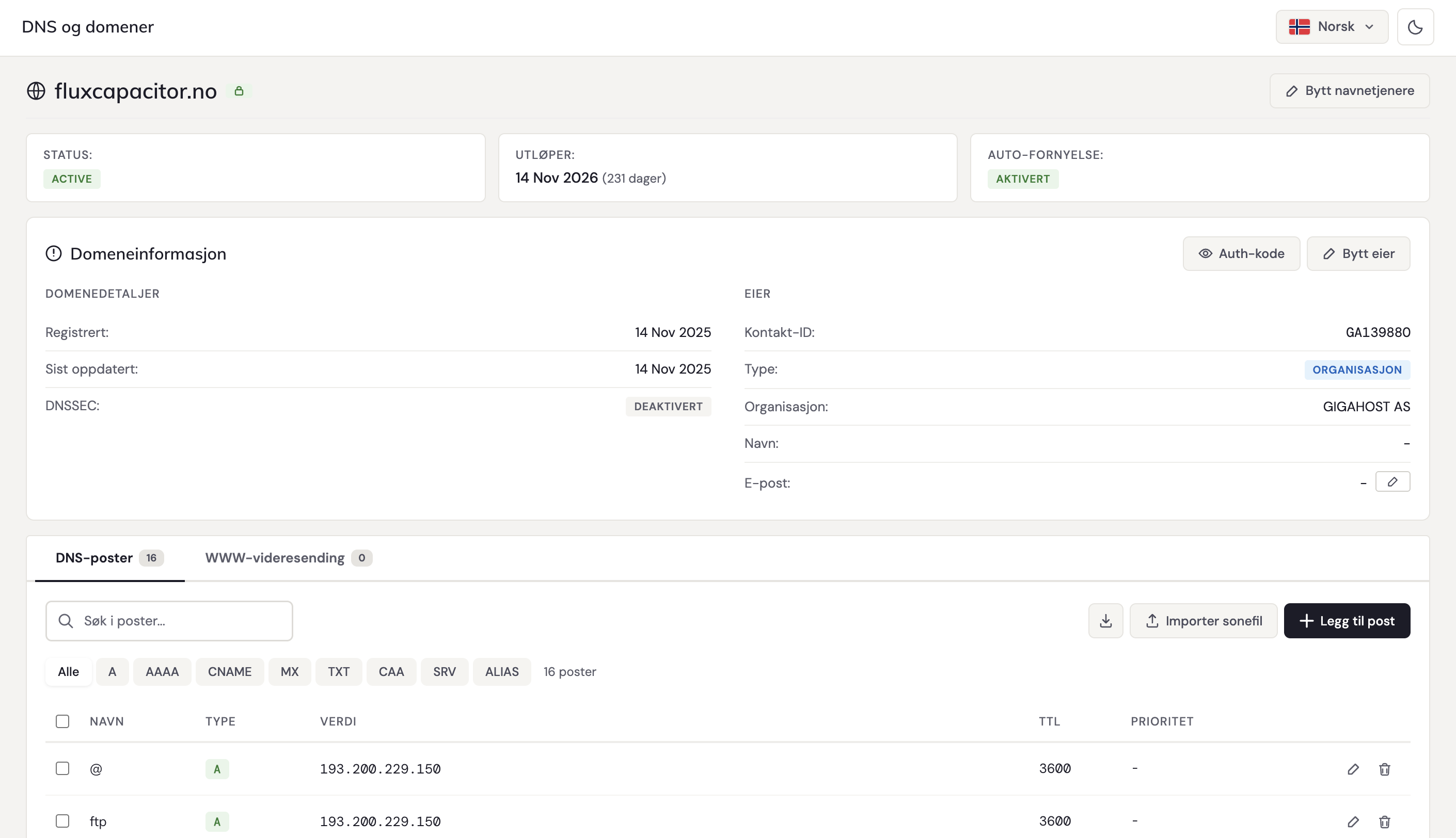The height and width of the screenshot is (838, 1456).
Task: Check the select-all records checkbox
Action: point(62,721)
